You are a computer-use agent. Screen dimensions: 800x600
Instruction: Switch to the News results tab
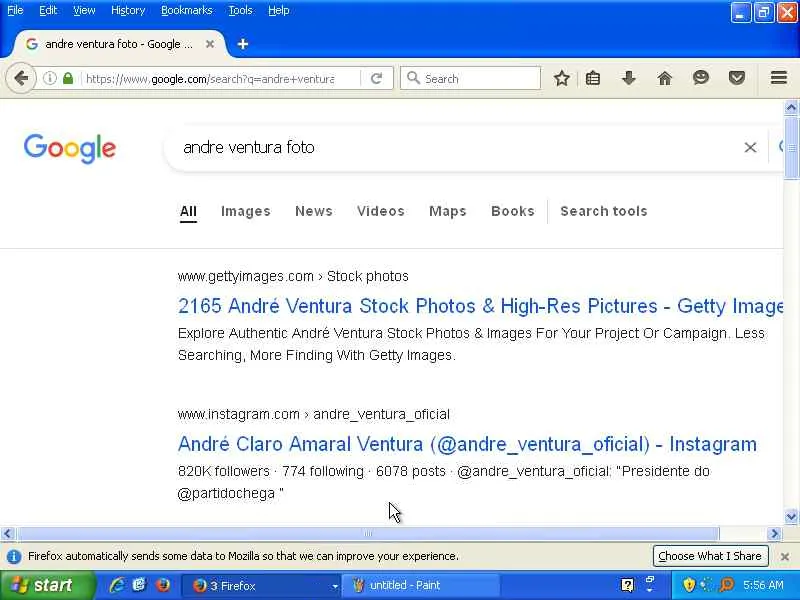(314, 211)
